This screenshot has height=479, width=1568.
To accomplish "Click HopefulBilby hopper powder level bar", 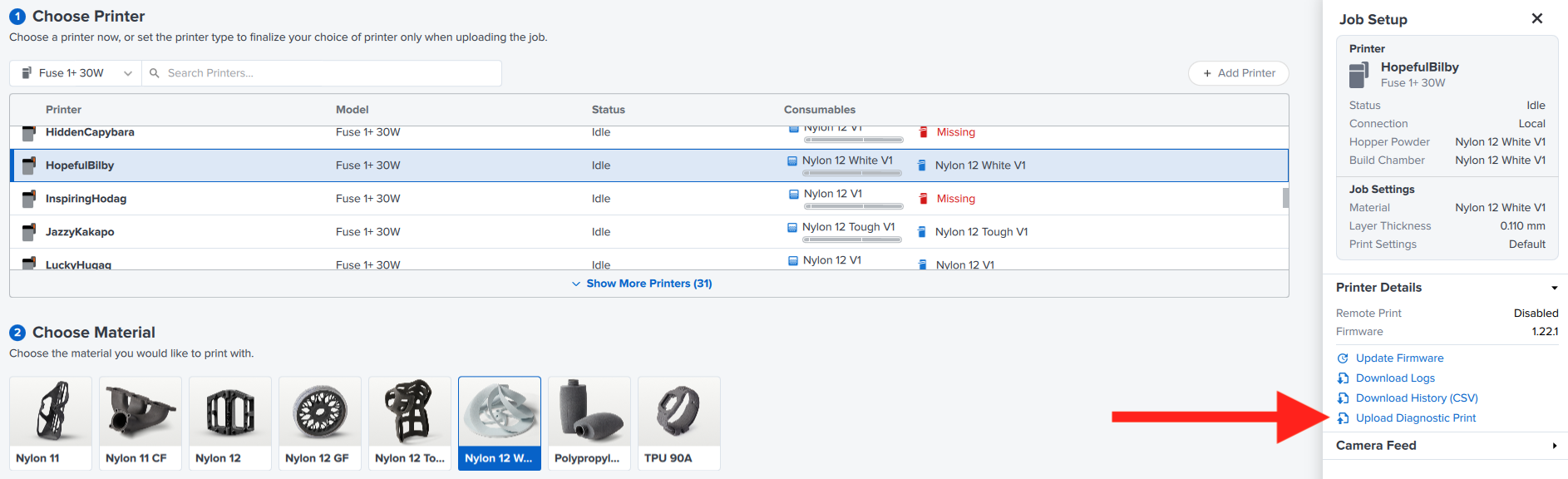I will point(852,173).
